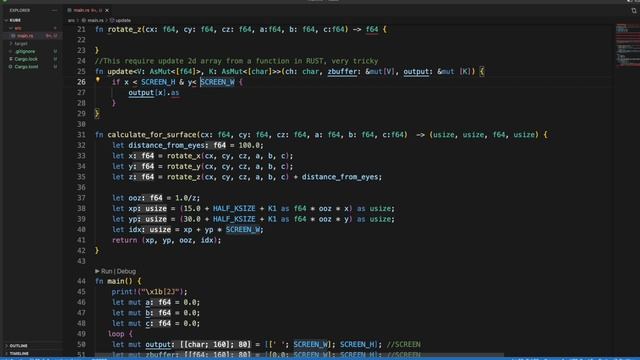Screen dimensions: 640x360
Task: Click line number 37 in the gutter
Action: tap(81, 198)
